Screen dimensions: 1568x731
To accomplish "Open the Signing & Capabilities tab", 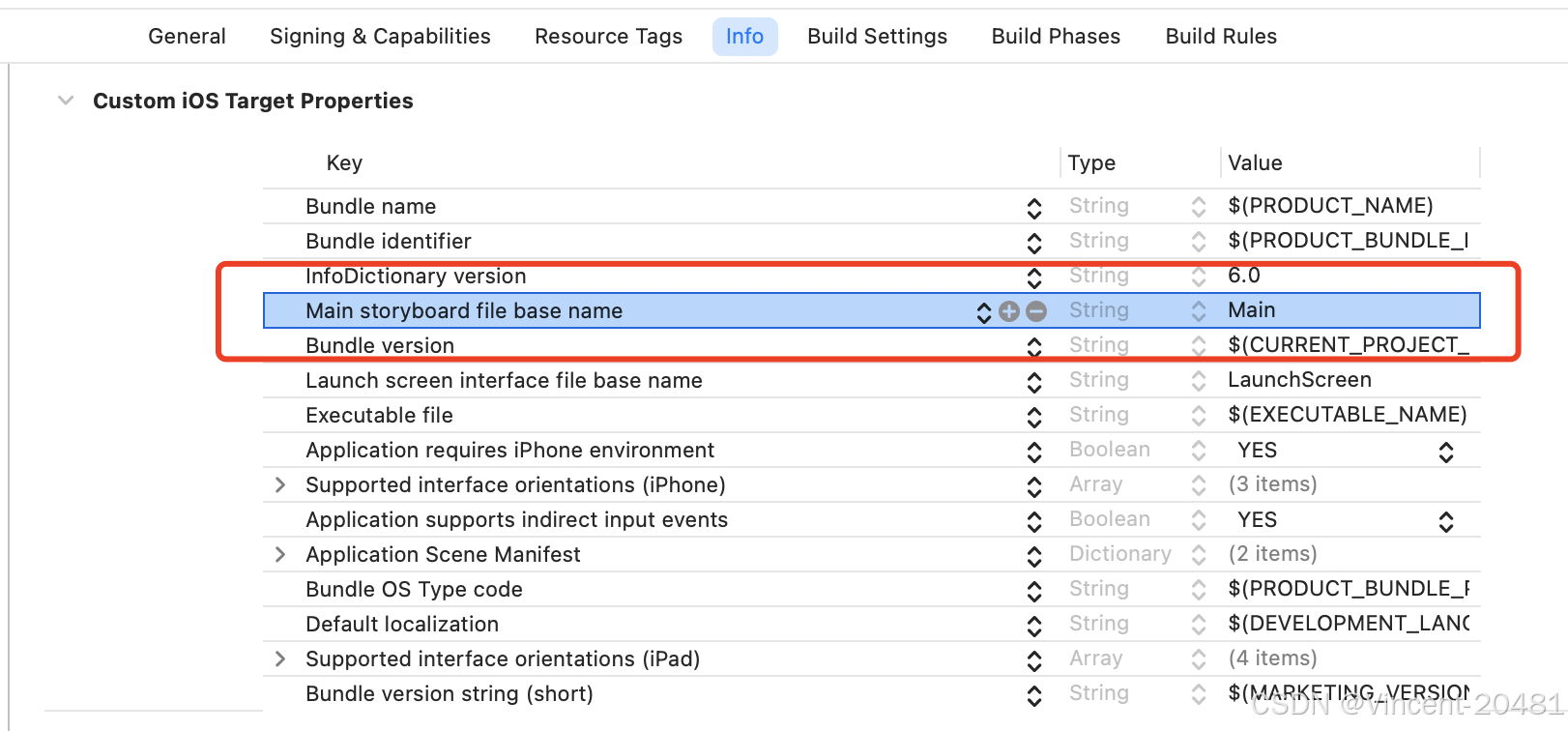I will coord(379,36).
